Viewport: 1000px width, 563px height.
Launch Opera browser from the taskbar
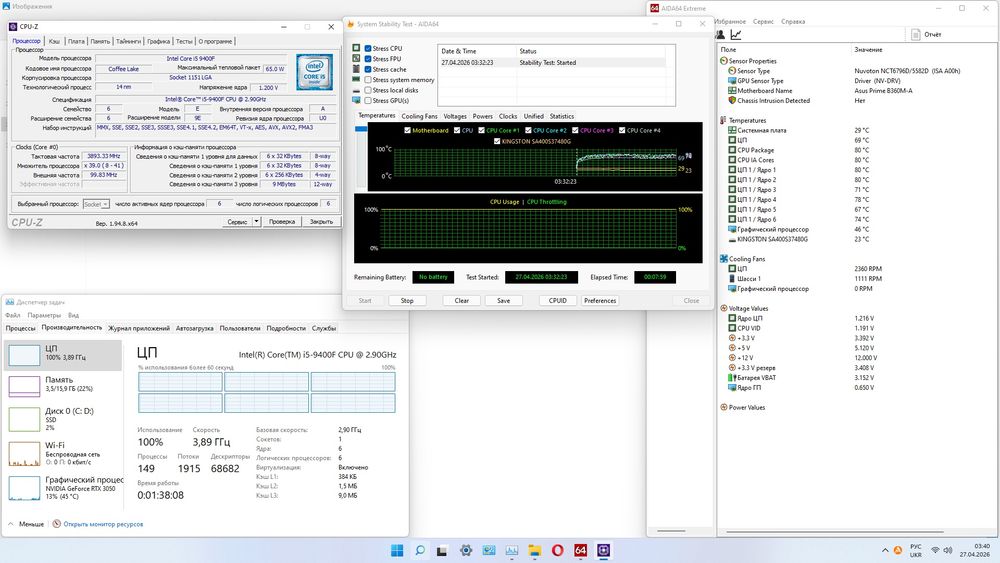[x=557, y=550]
